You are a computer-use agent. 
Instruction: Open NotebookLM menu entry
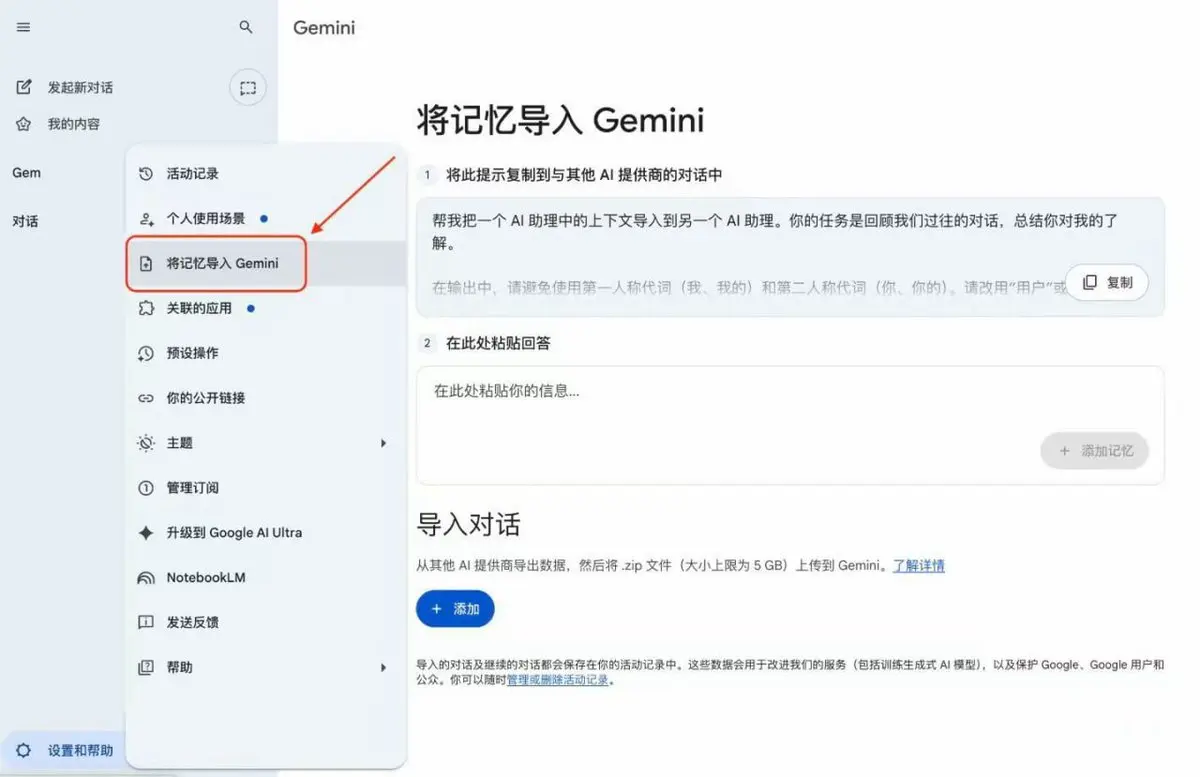coord(265,578)
